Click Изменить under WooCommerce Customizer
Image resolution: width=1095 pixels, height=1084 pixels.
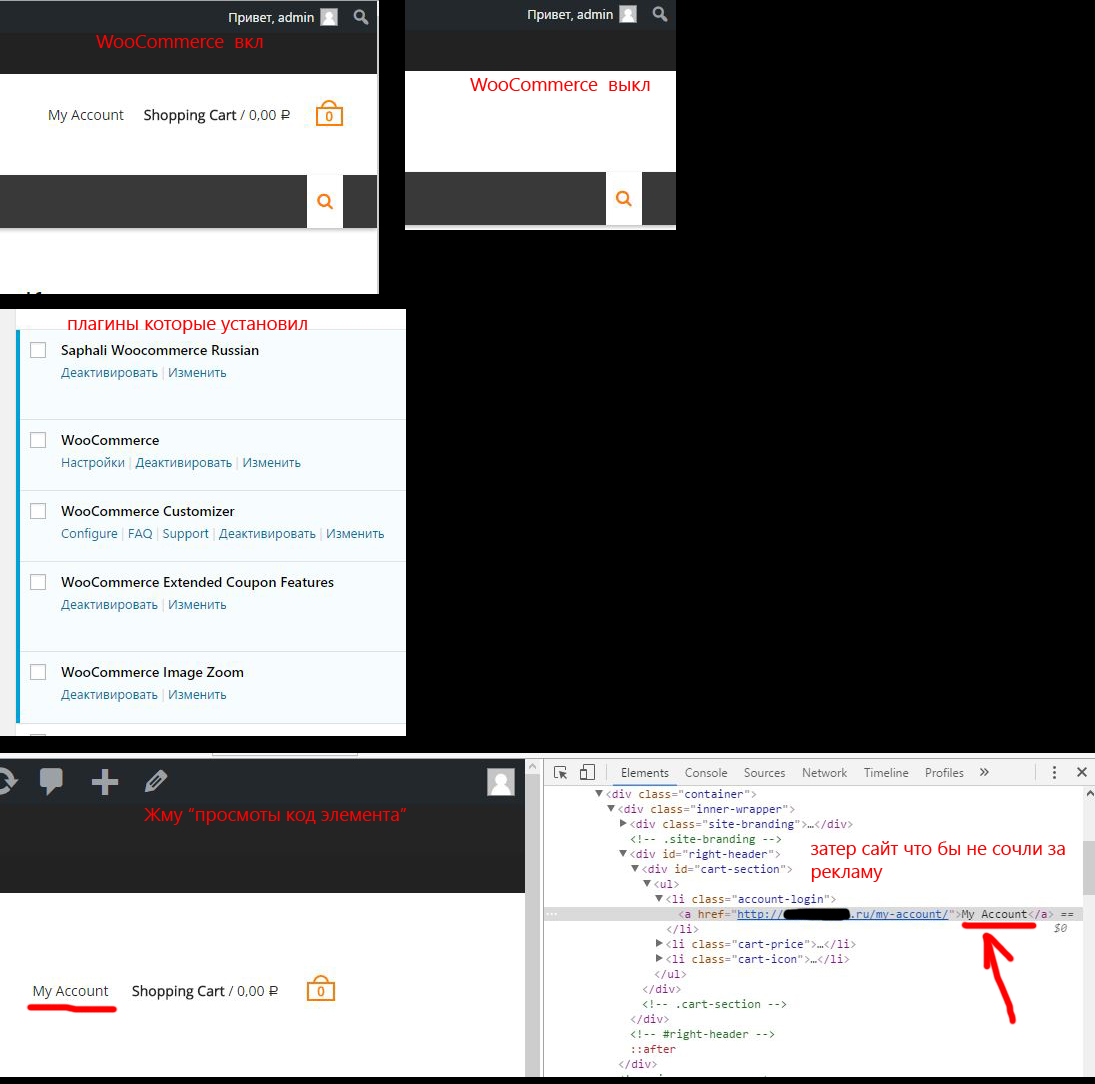[x=355, y=534]
